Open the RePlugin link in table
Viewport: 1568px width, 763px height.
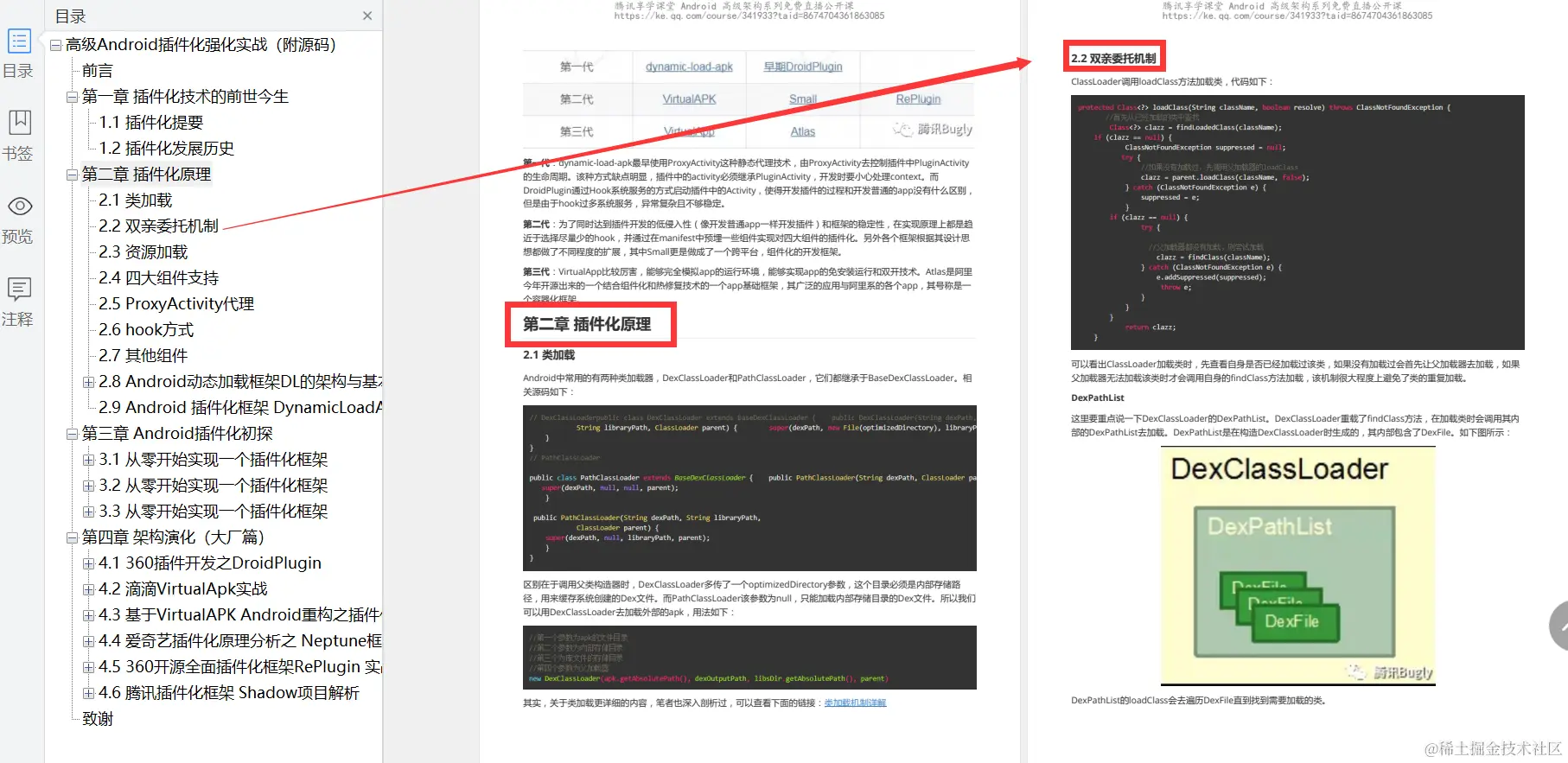pyautogui.click(x=918, y=99)
